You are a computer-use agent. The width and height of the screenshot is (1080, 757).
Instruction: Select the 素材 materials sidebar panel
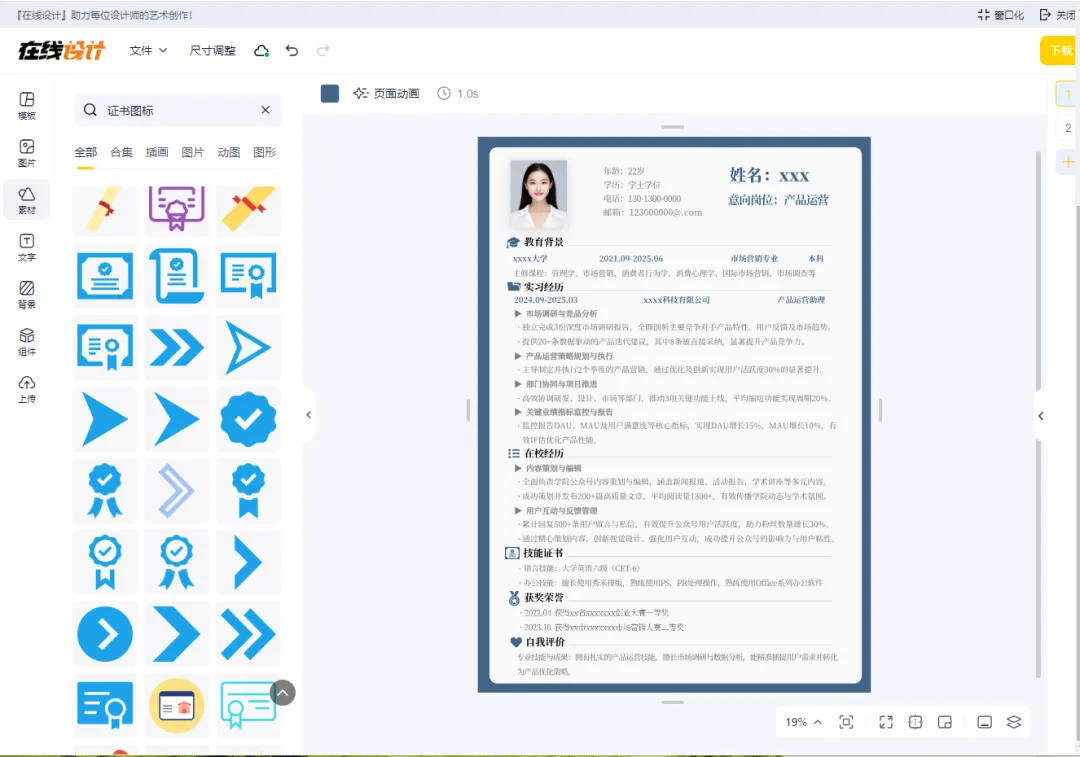[27, 200]
